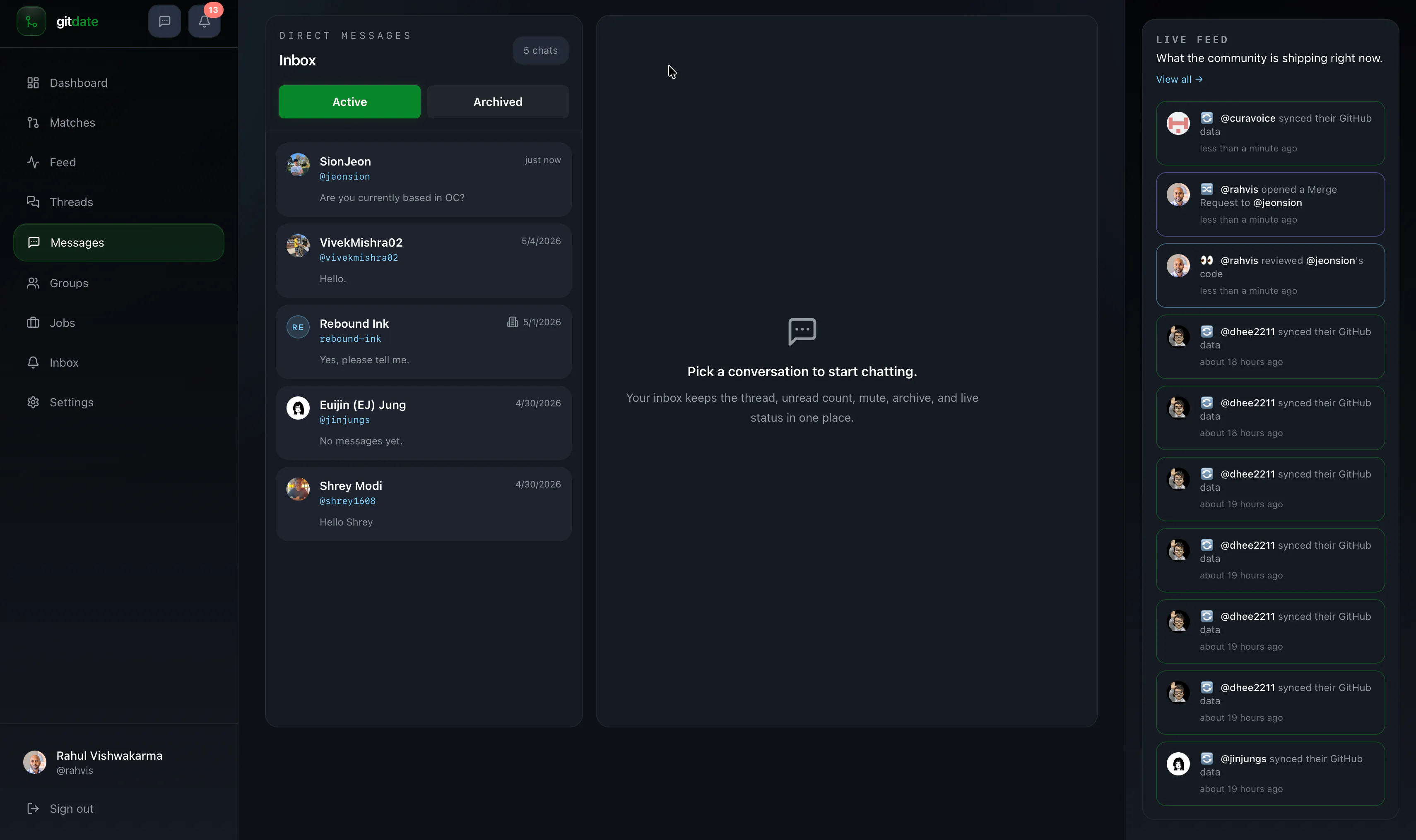This screenshot has width=1416, height=840.
Task: Click @jinjungs handle under Euijin Jung
Action: pos(344,420)
